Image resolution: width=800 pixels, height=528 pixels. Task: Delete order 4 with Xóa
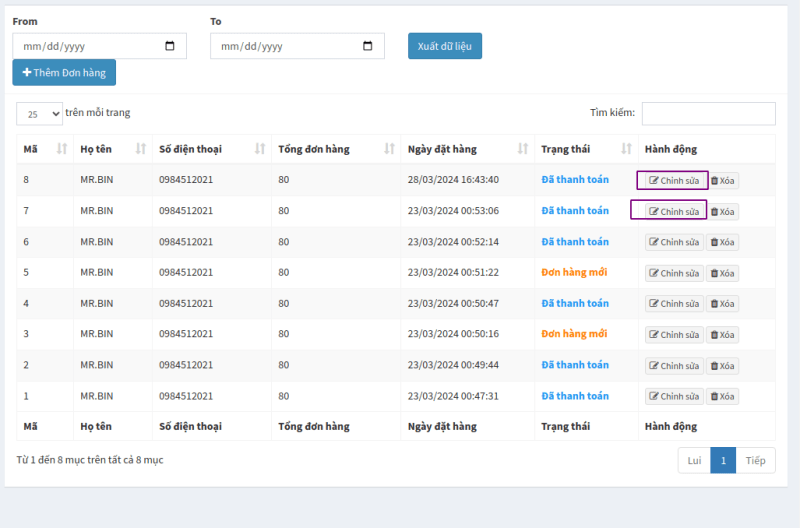(x=722, y=304)
